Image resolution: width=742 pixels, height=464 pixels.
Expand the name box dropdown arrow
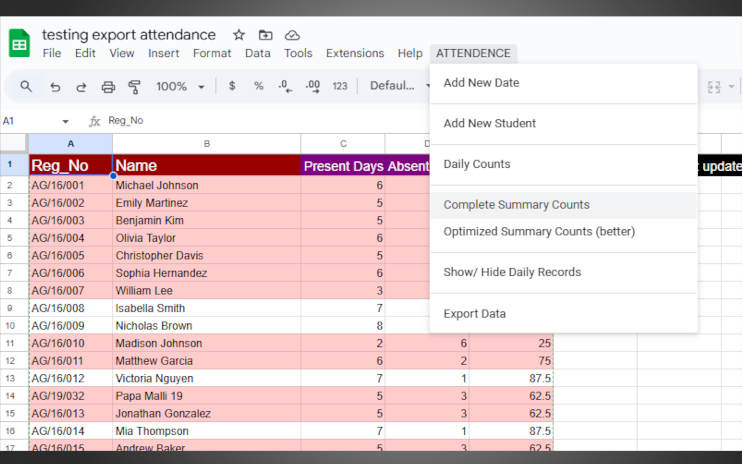(65, 122)
